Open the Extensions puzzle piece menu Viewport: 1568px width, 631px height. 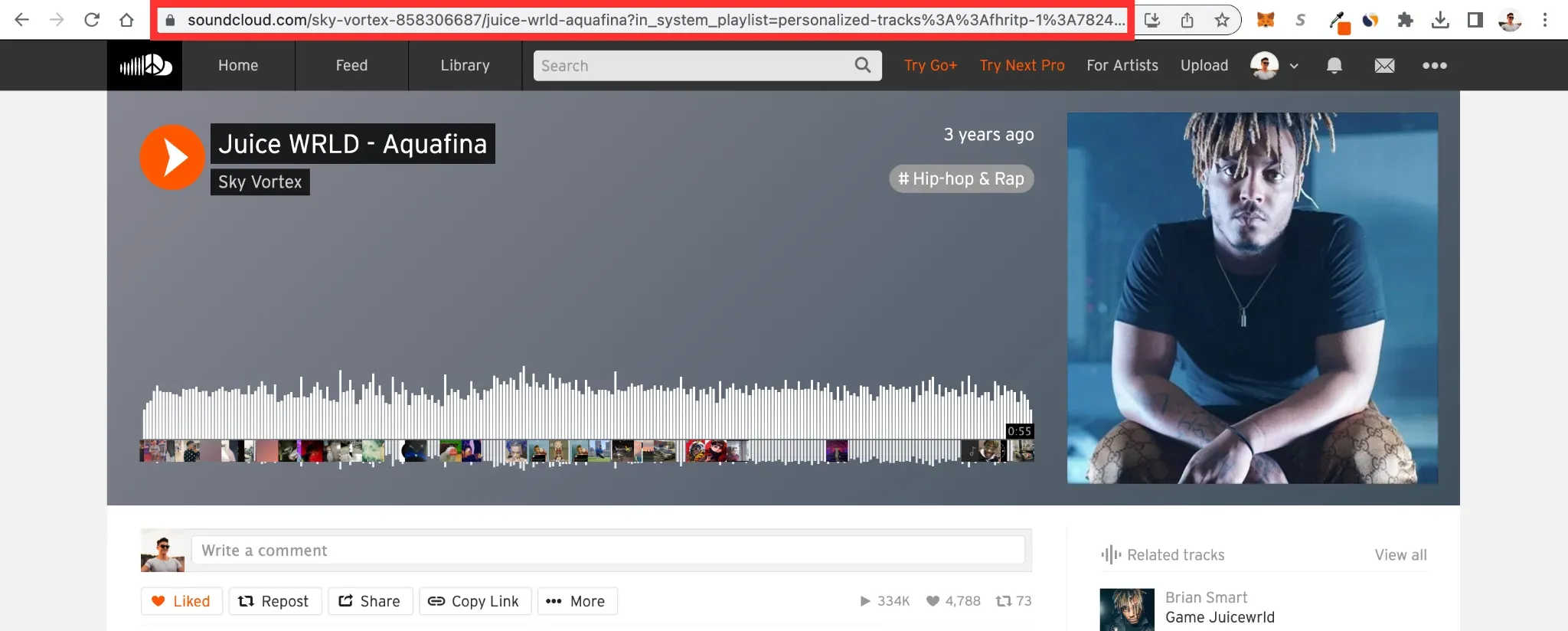point(1405,20)
